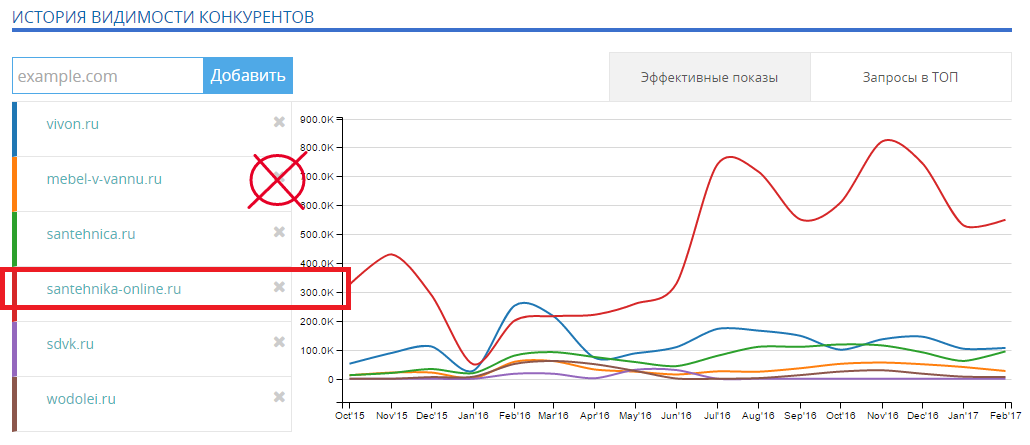Click brown color bar beside wodolei.ru
Viewport: 1030px width, 445px height.
pyautogui.click(x=14, y=404)
